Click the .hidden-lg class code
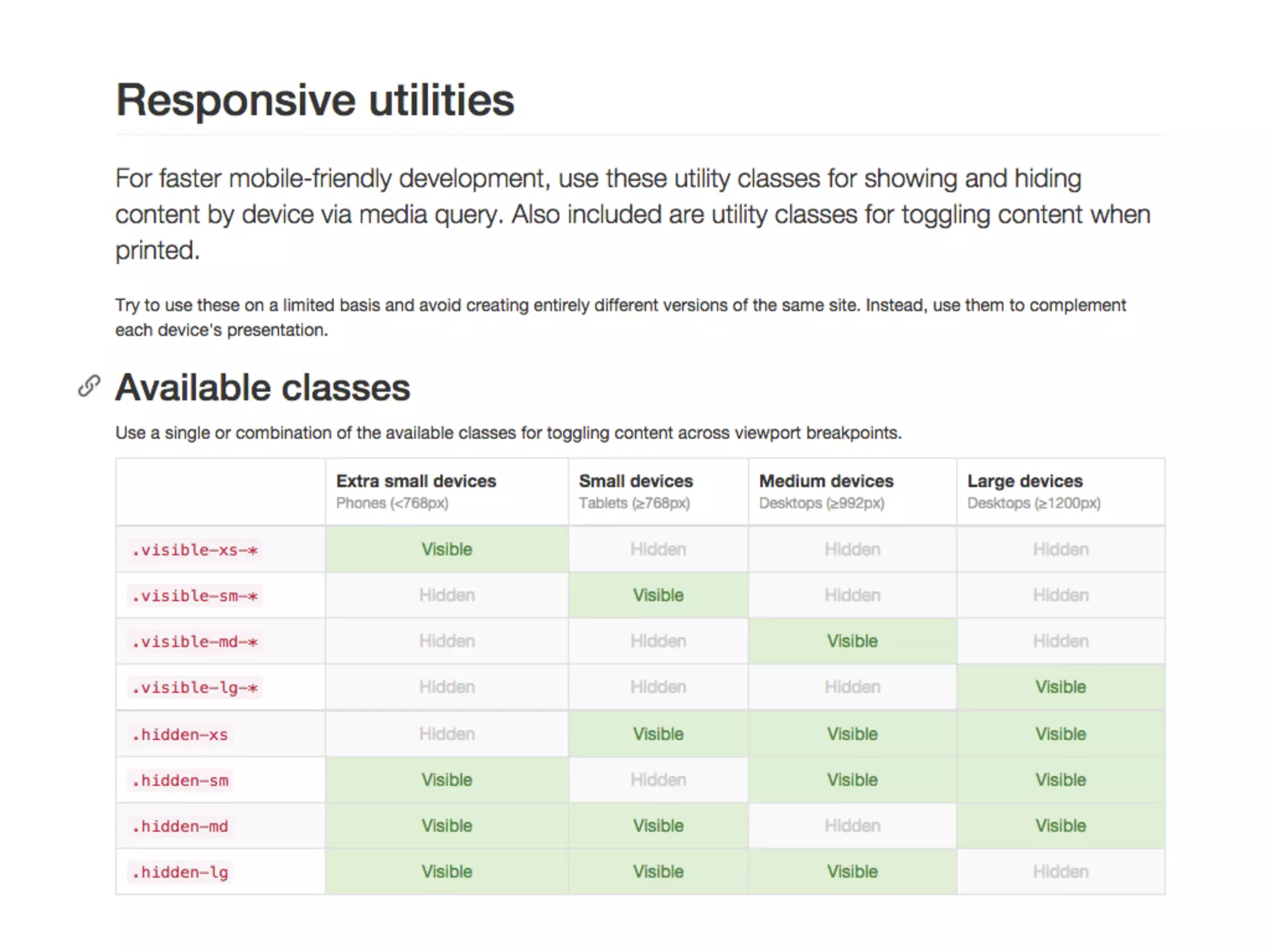Viewport: 1270px width, 952px height. [180, 873]
